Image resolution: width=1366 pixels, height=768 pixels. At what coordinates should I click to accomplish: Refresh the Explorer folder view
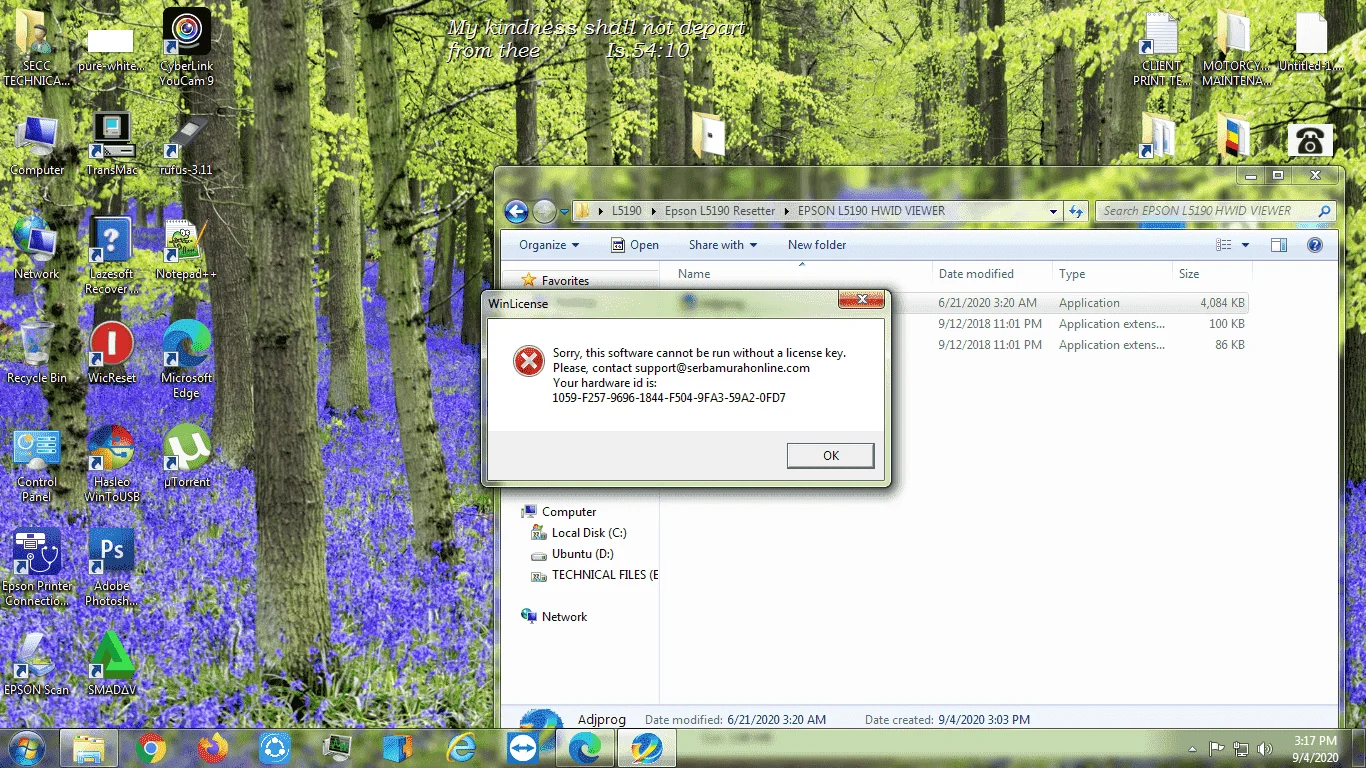coord(1076,211)
